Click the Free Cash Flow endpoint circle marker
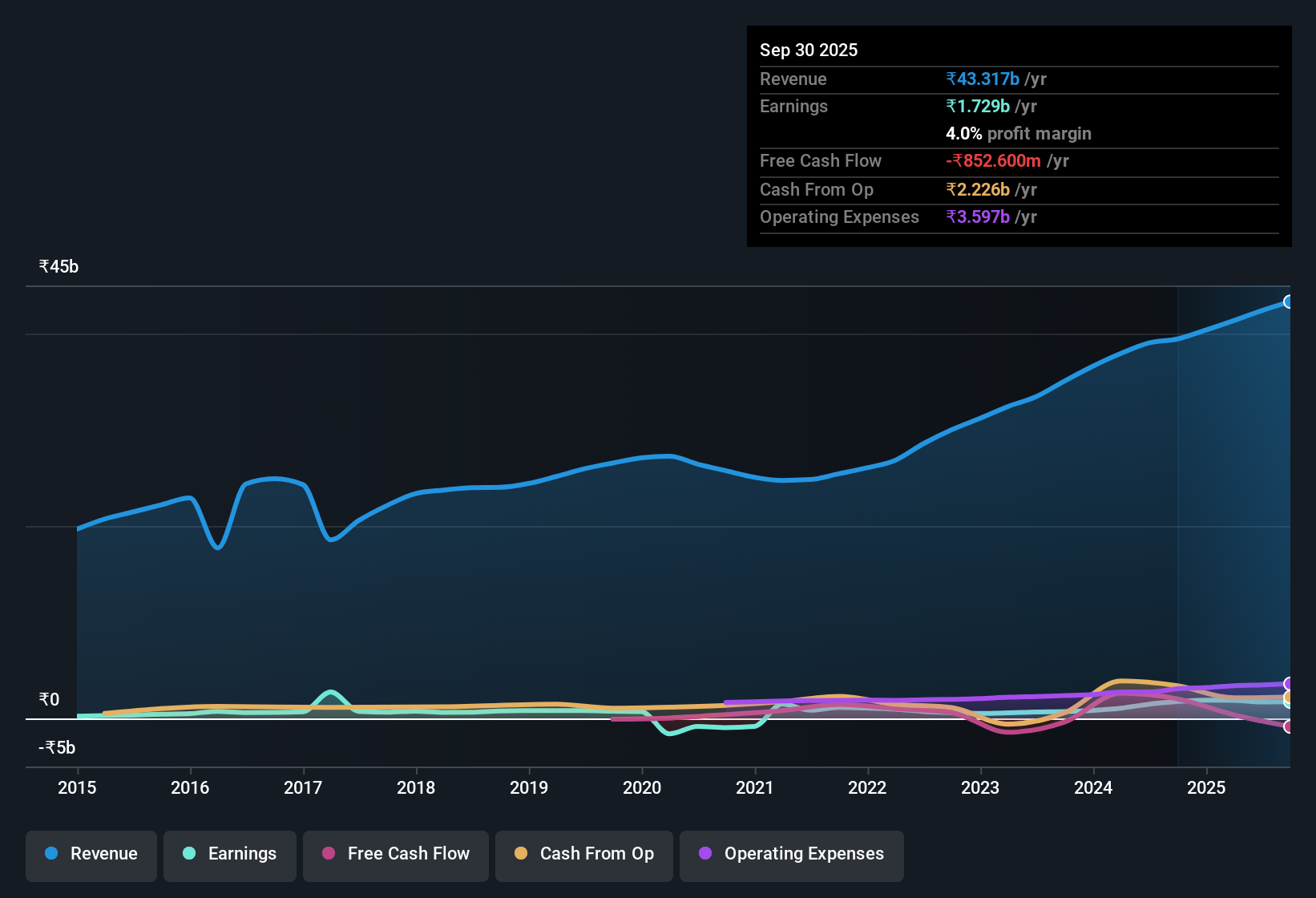Image resolution: width=1316 pixels, height=898 pixels. [1289, 728]
